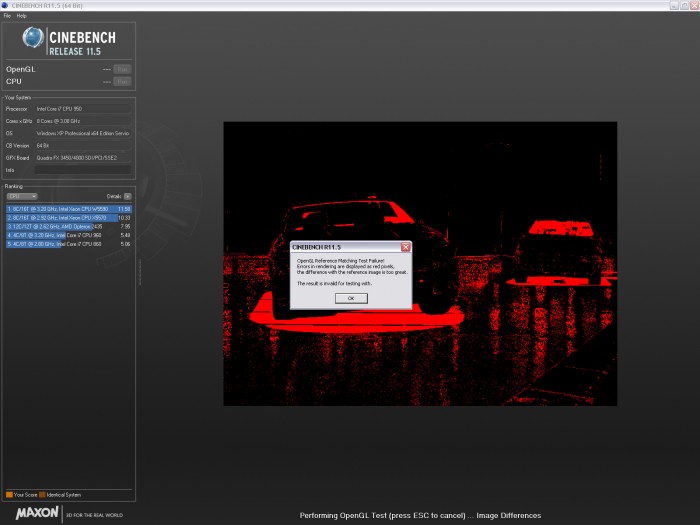Screen dimensions: 700x525
Task: Click the Cinebench globe logo icon
Action: [33, 38]
